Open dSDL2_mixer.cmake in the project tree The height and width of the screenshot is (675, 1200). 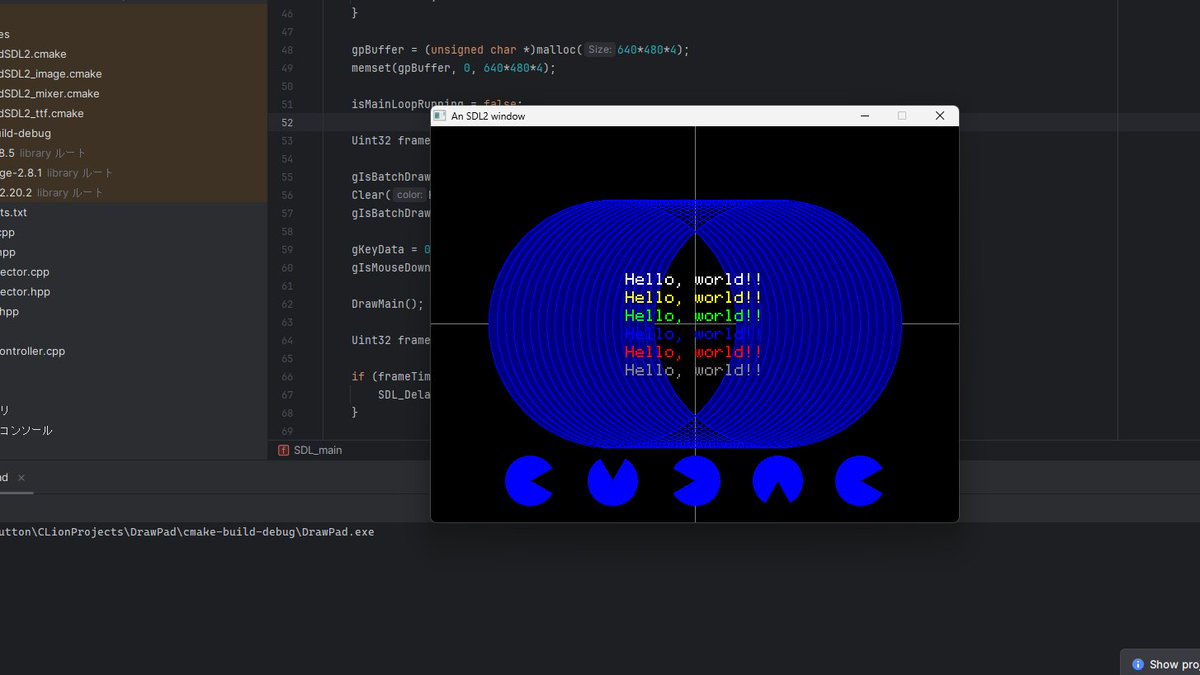click(x=50, y=94)
